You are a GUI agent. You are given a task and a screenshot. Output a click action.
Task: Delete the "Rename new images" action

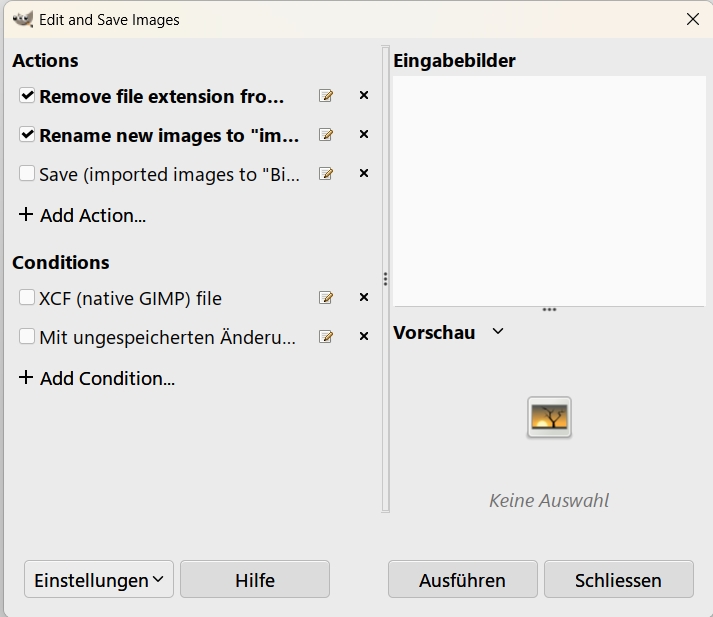click(364, 135)
